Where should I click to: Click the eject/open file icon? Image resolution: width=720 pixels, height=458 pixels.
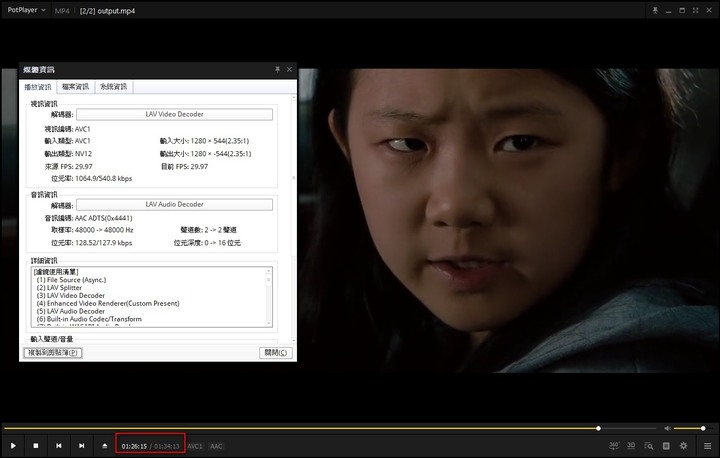point(105,446)
